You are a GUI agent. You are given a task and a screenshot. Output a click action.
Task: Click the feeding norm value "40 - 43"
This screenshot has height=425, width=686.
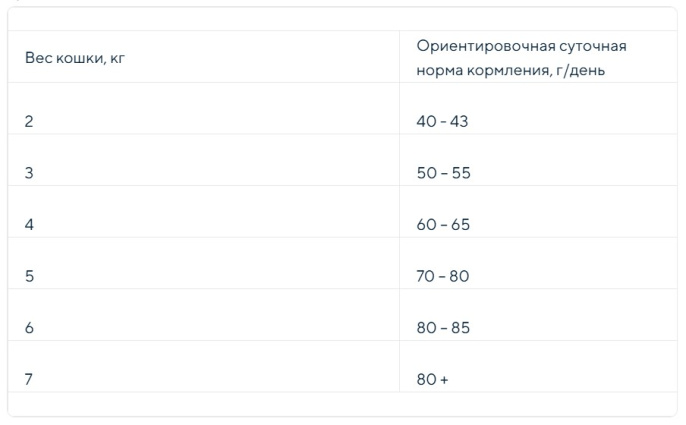click(x=442, y=121)
